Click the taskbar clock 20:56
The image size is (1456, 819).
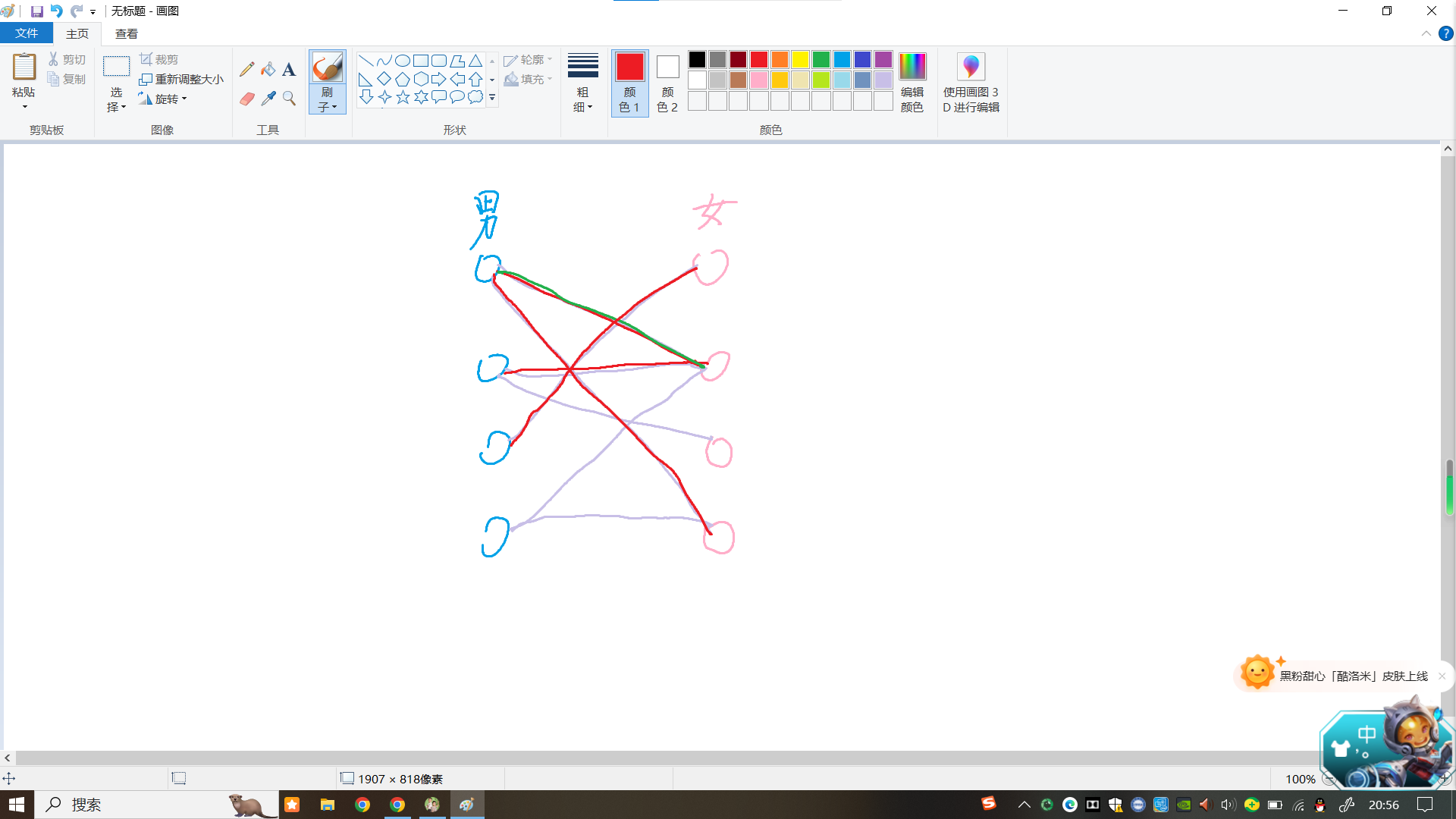coord(1384,805)
